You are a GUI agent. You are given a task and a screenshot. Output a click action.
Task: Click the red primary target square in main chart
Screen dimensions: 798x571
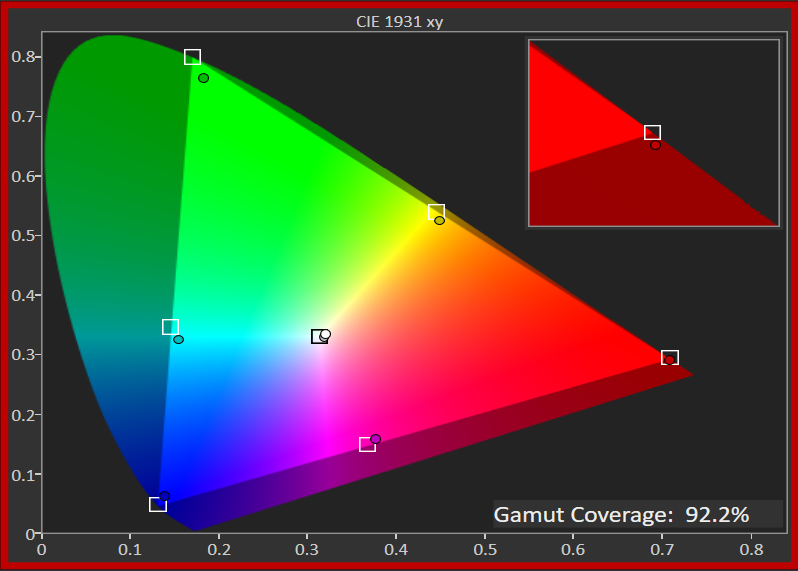671,357
